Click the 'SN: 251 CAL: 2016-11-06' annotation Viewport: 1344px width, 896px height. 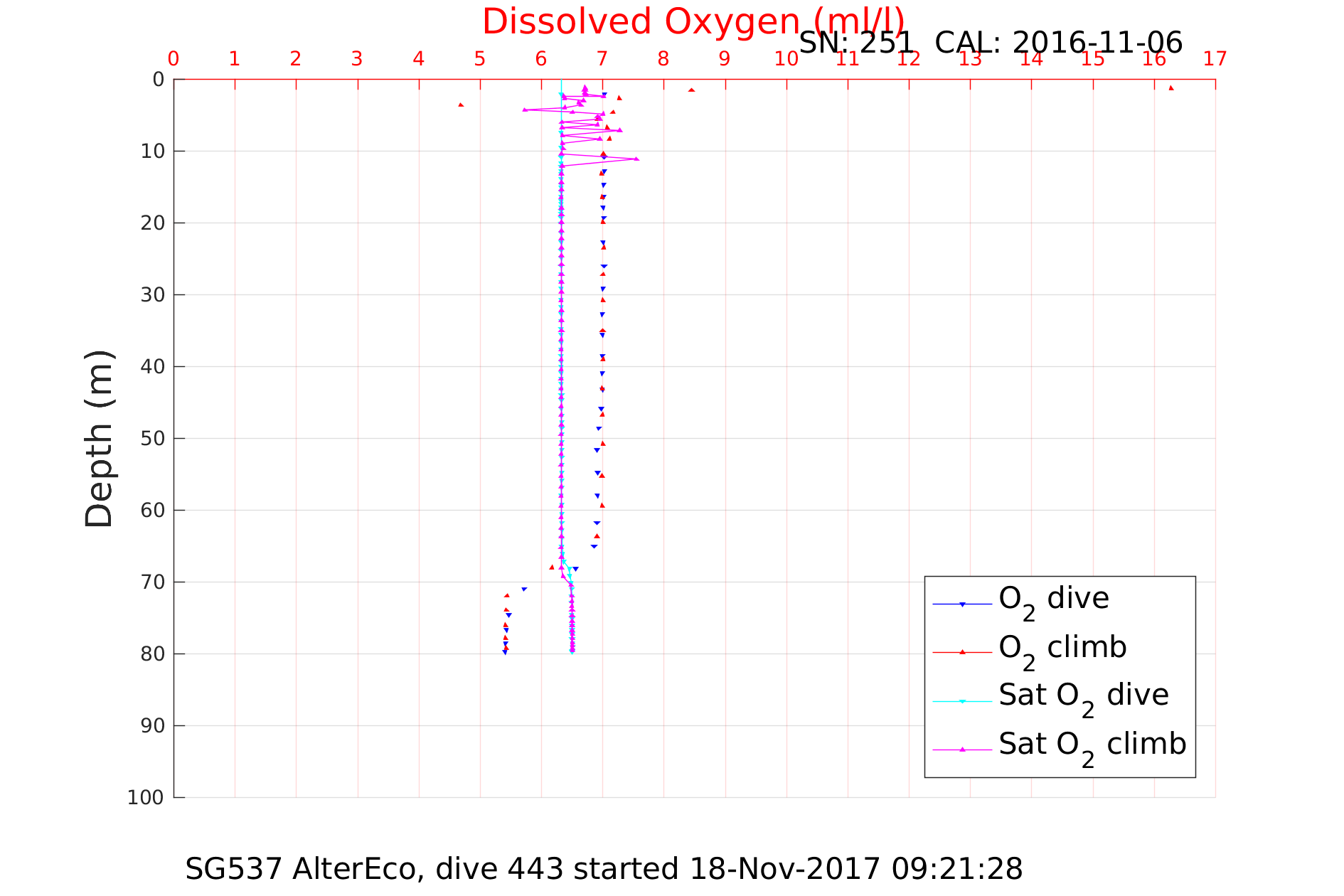click(991, 43)
